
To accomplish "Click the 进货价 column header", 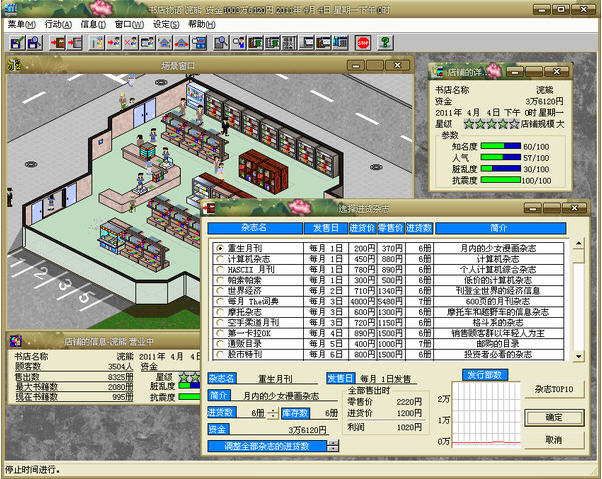I will pyautogui.click(x=362, y=228).
